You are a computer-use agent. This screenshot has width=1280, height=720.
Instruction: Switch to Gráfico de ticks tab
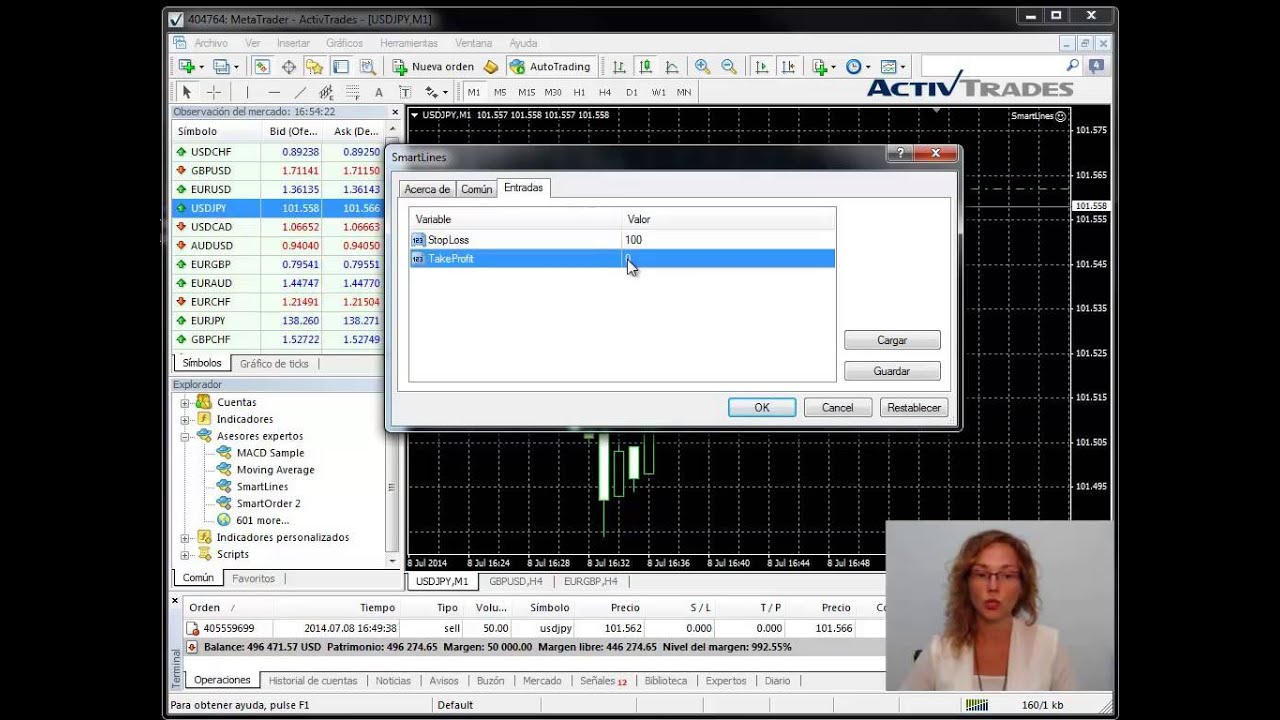(274, 364)
